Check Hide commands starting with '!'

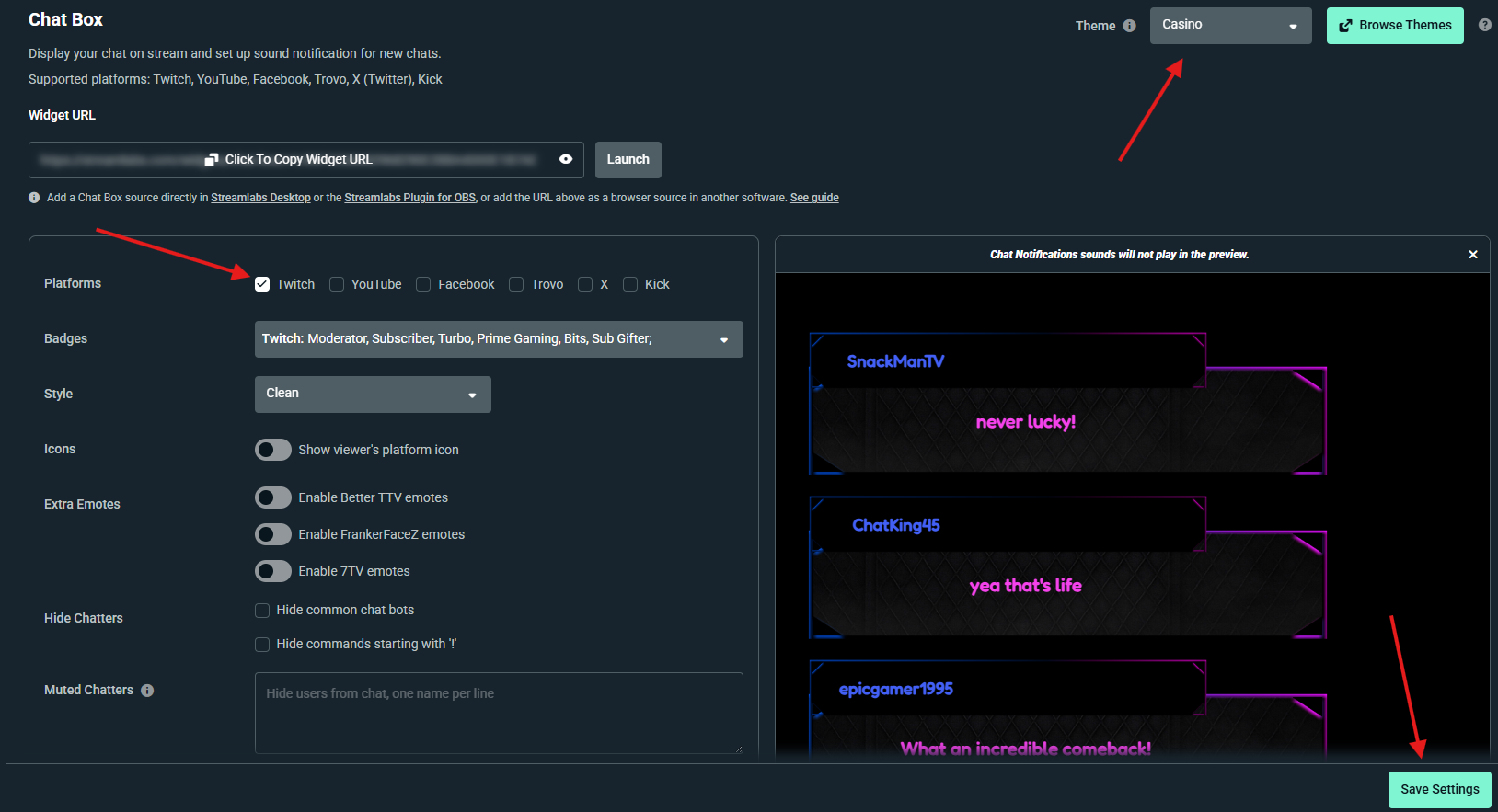tap(262, 645)
